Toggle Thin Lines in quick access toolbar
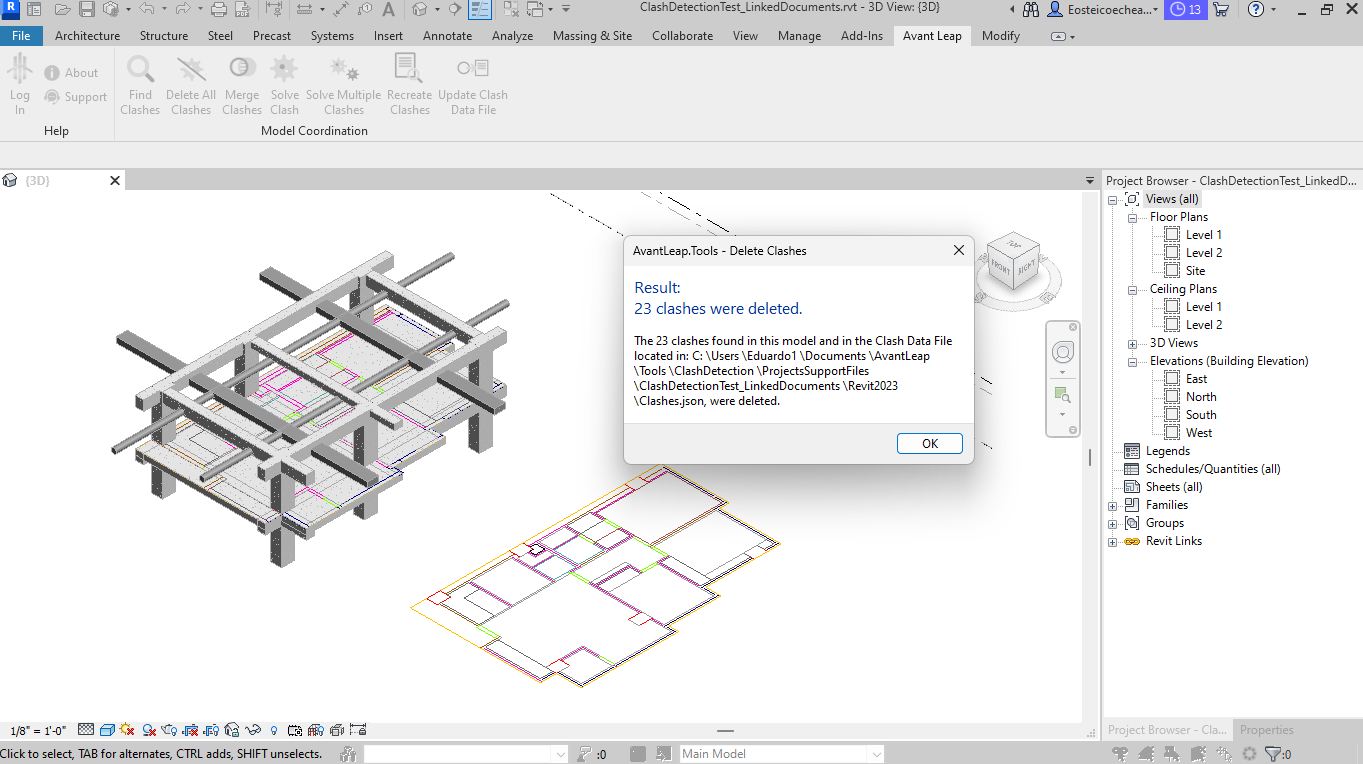The height and width of the screenshot is (764, 1363). 480,10
